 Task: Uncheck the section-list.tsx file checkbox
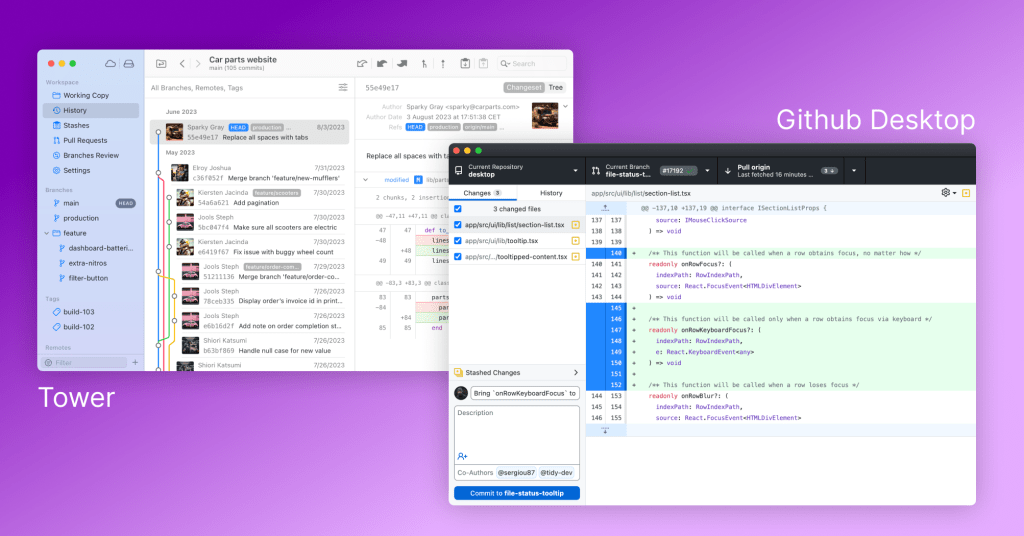[x=458, y=225]
